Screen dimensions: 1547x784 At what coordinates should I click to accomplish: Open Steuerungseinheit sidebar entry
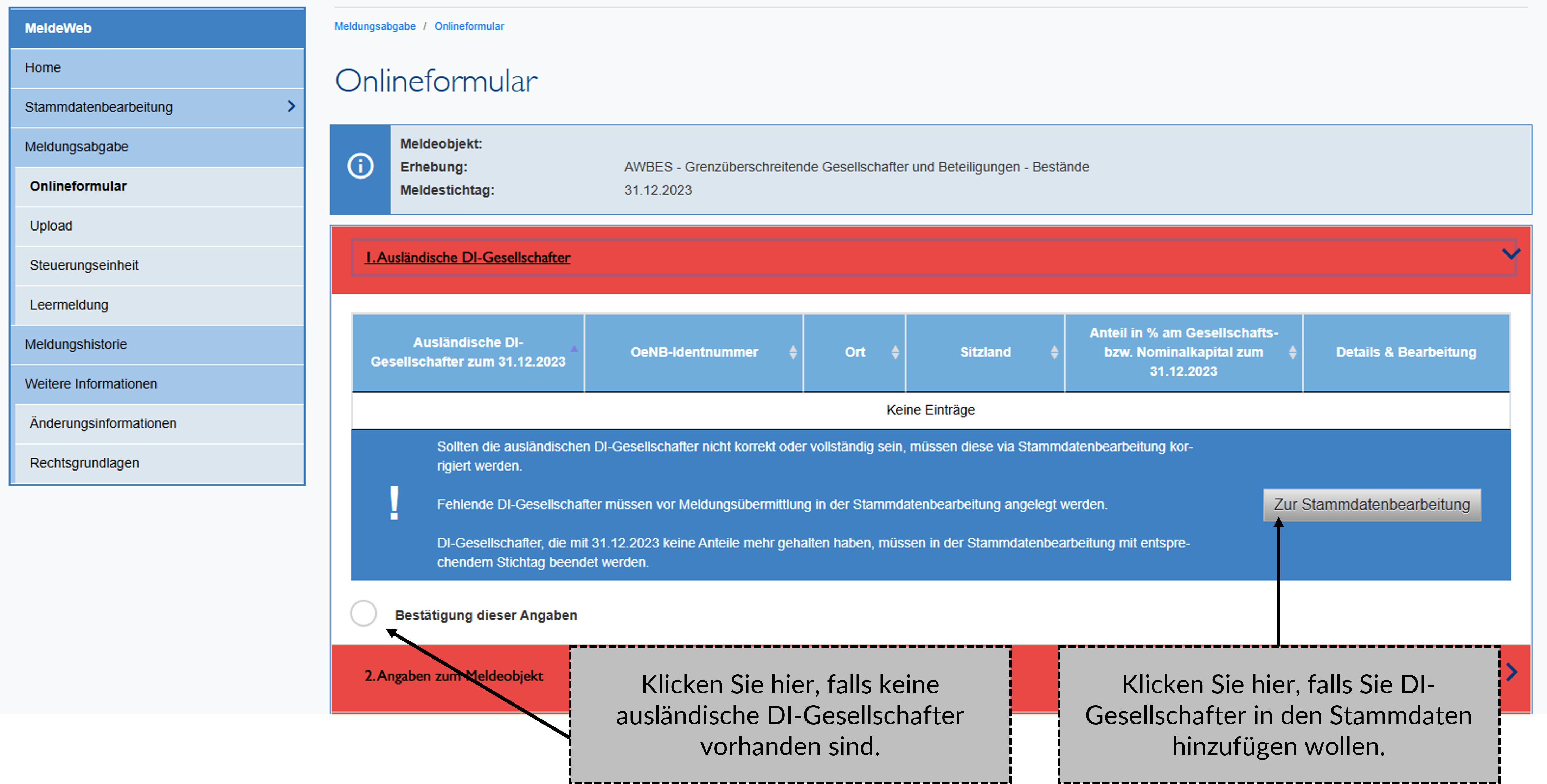[84, 265]
